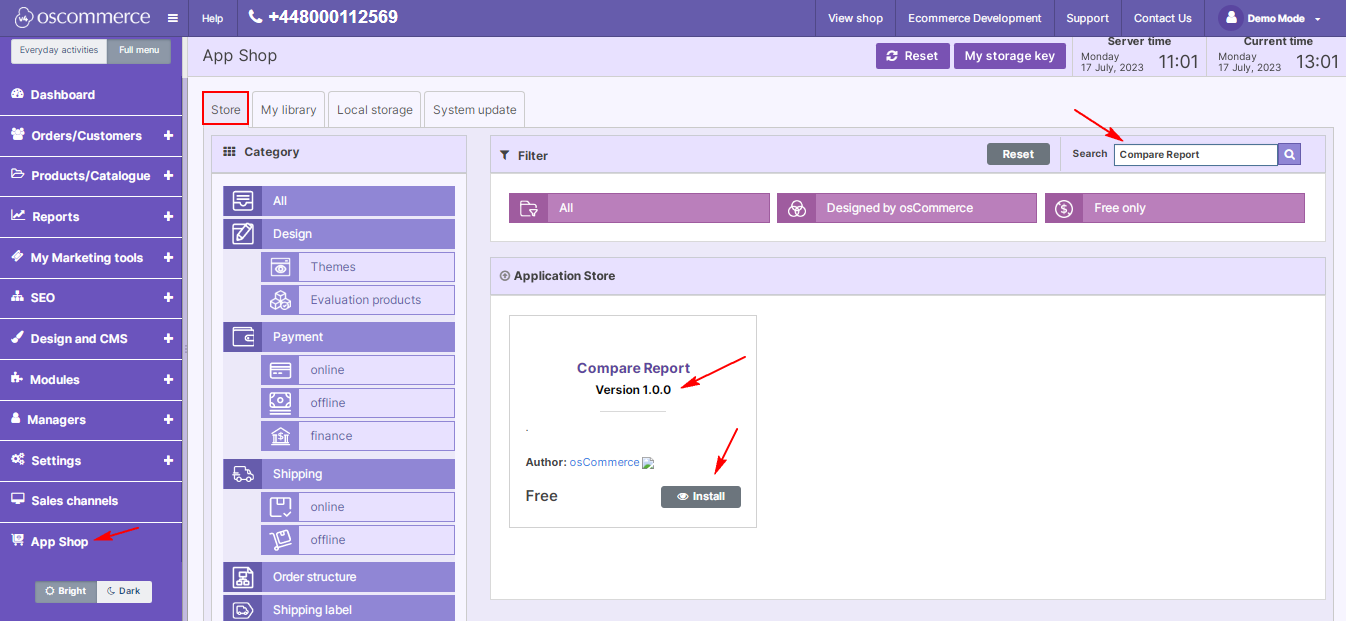
Task: Click the App Shop cart icon
Action: pos(17,541)
